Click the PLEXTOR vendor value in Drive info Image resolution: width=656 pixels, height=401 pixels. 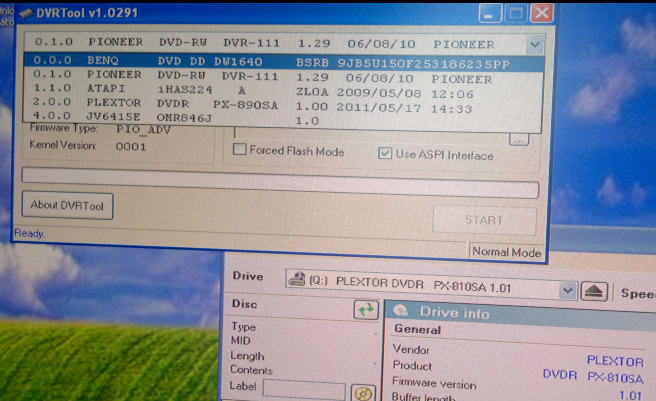tap(615, 361)
